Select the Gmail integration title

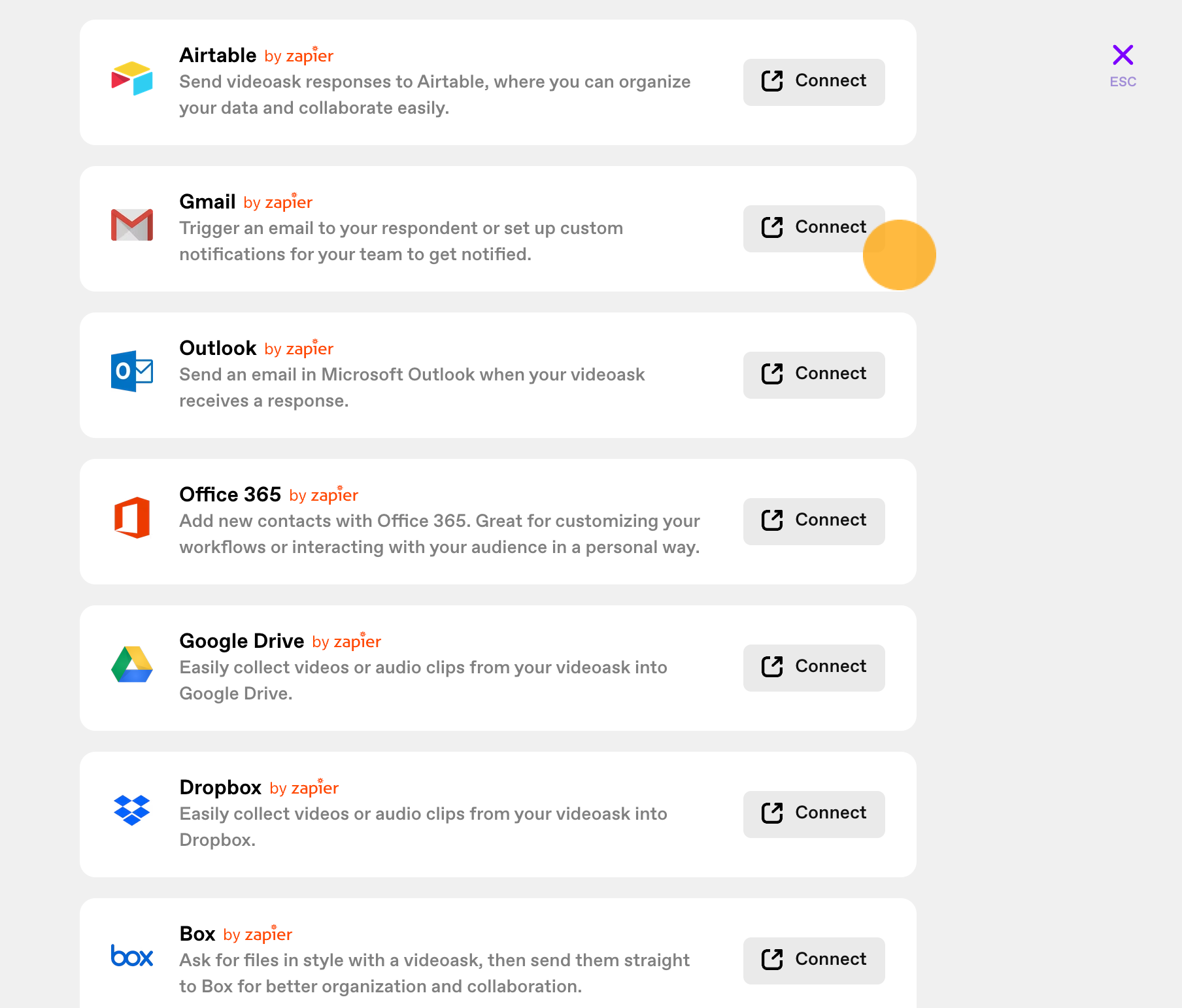(x=207, y=201)
